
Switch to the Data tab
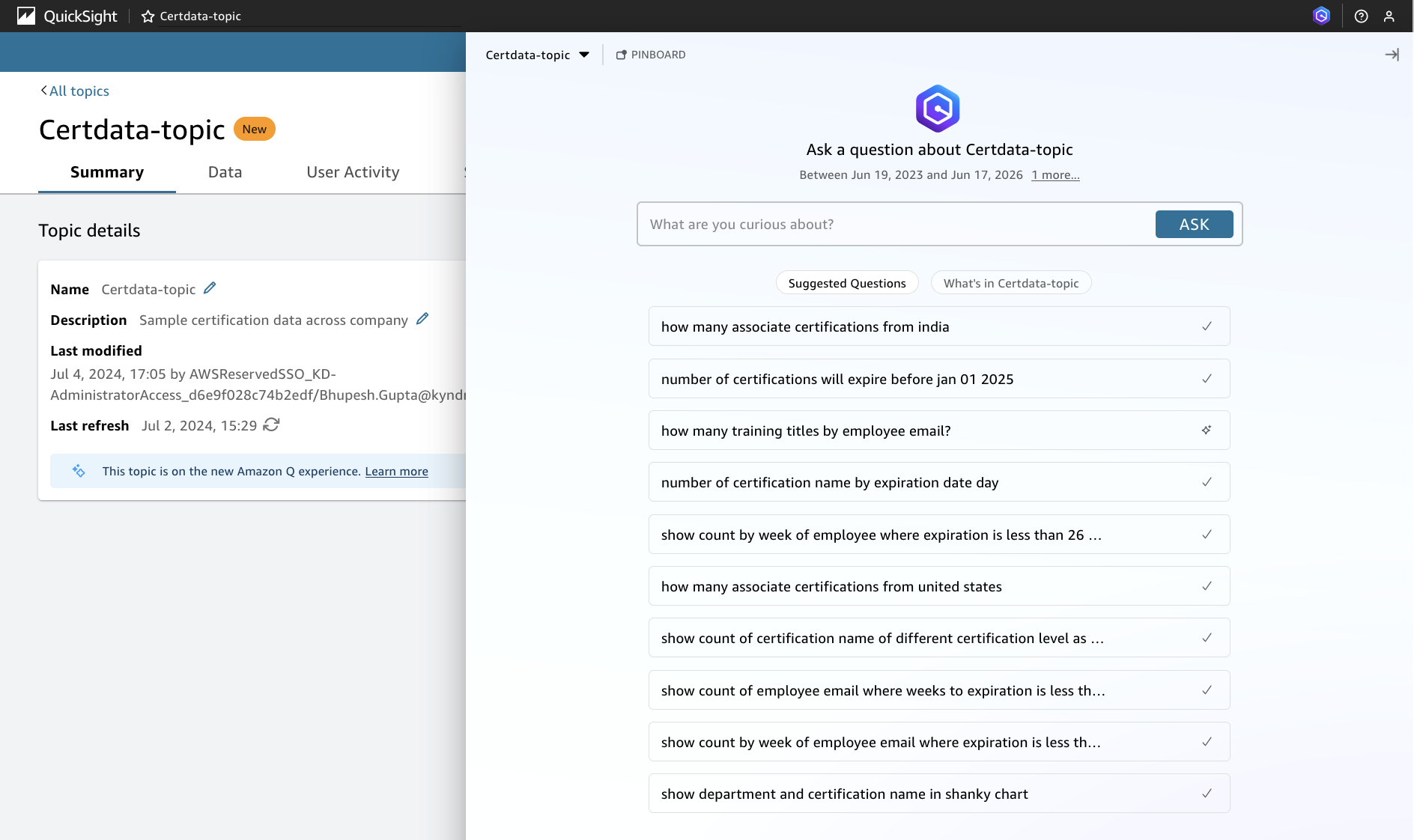tap(225, 172)
